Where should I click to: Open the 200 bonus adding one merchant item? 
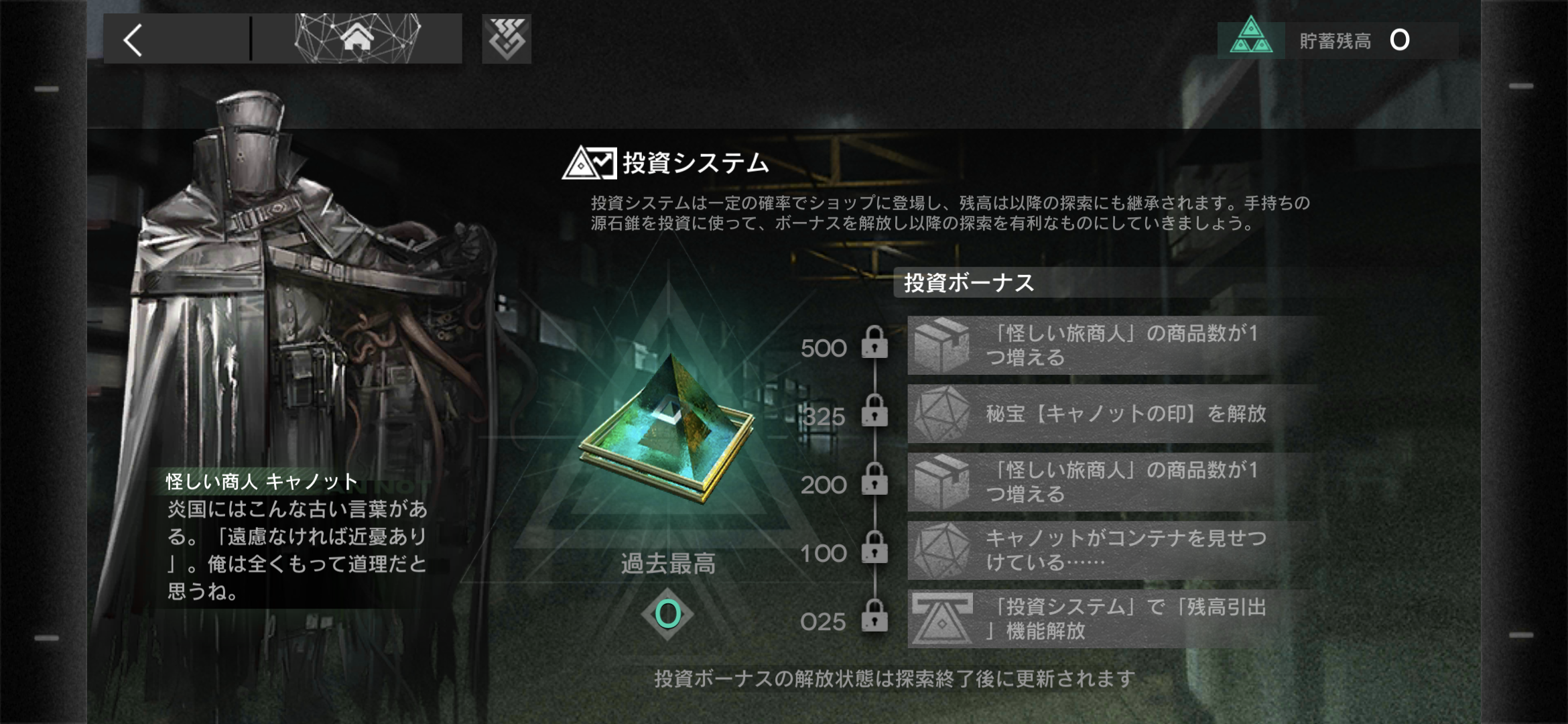pyautogui.click(x=1112, y=482)
